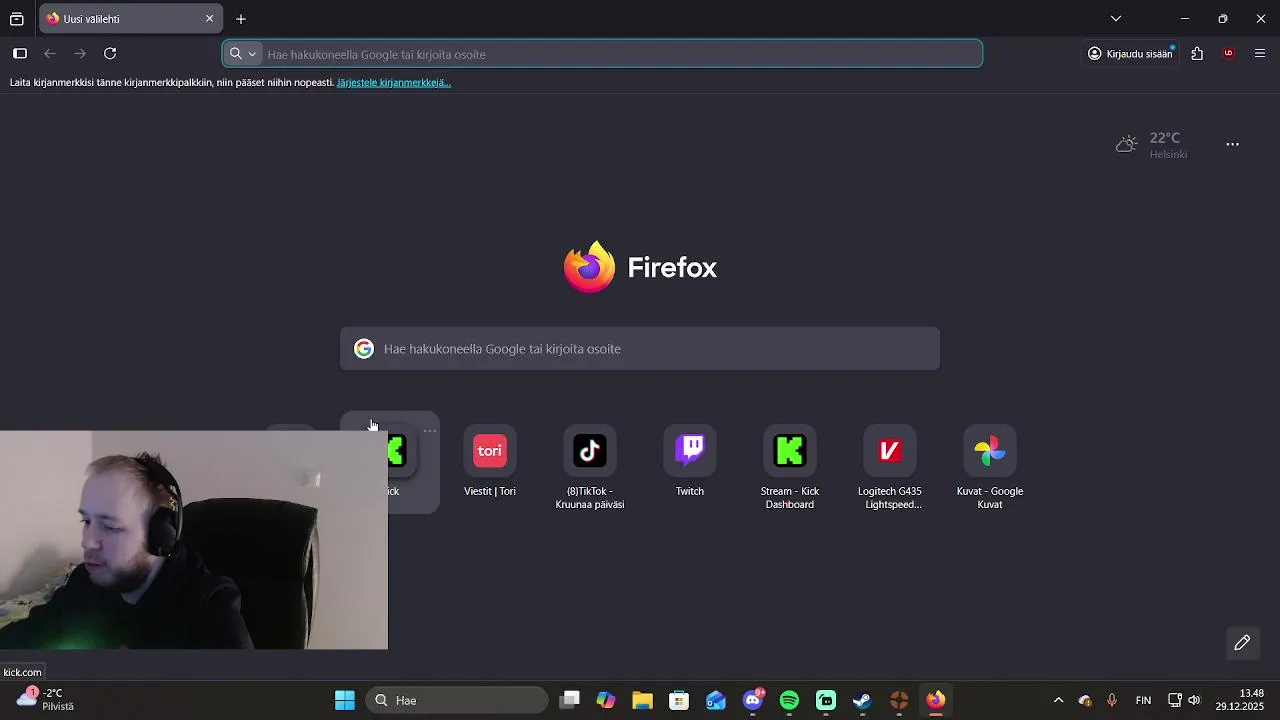1280x720 pixels.
Task: Click the customize page pencil icon
Action: click(x=1243, y=643)
